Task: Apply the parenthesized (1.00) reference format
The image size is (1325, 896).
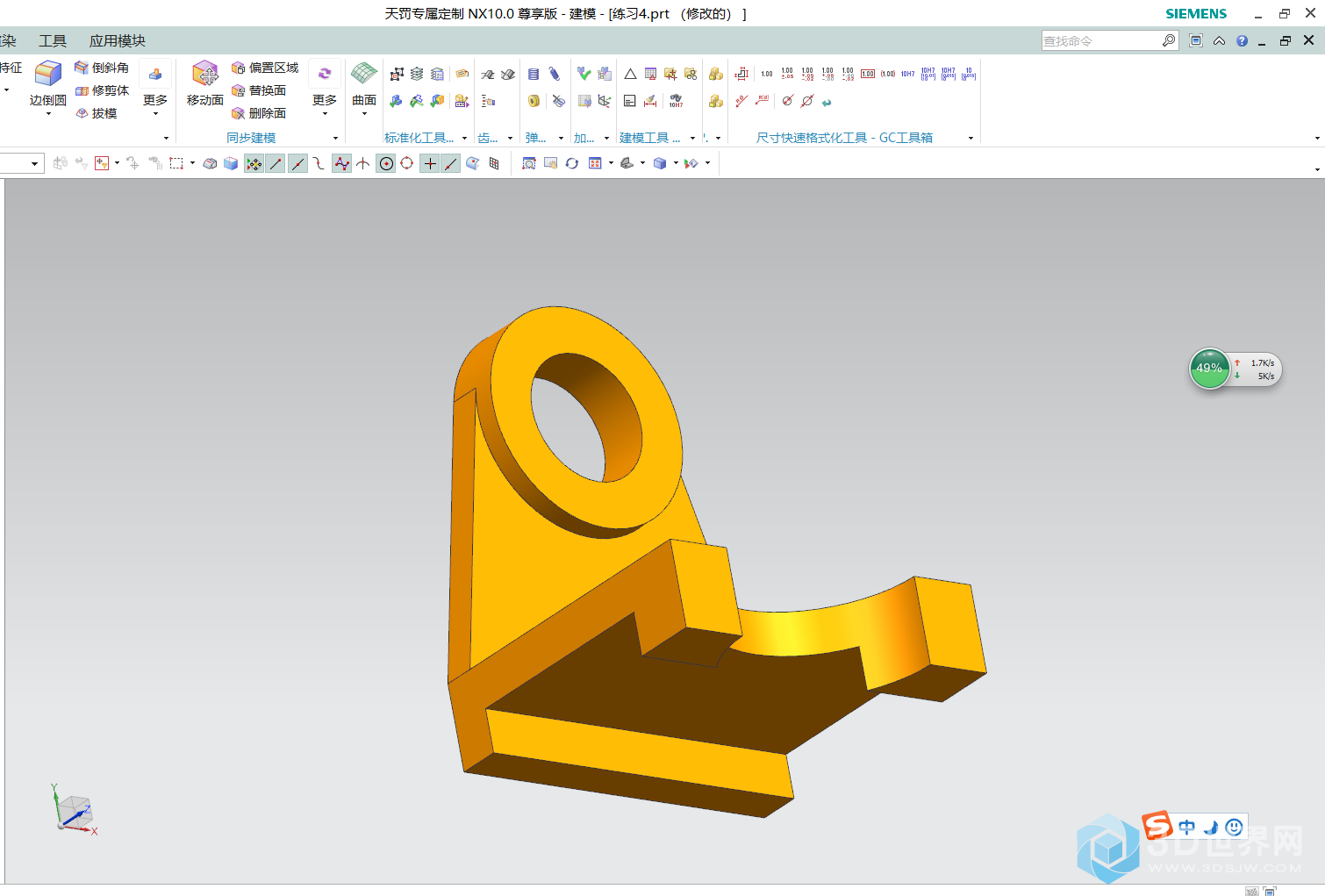Action: click(888, 75)
